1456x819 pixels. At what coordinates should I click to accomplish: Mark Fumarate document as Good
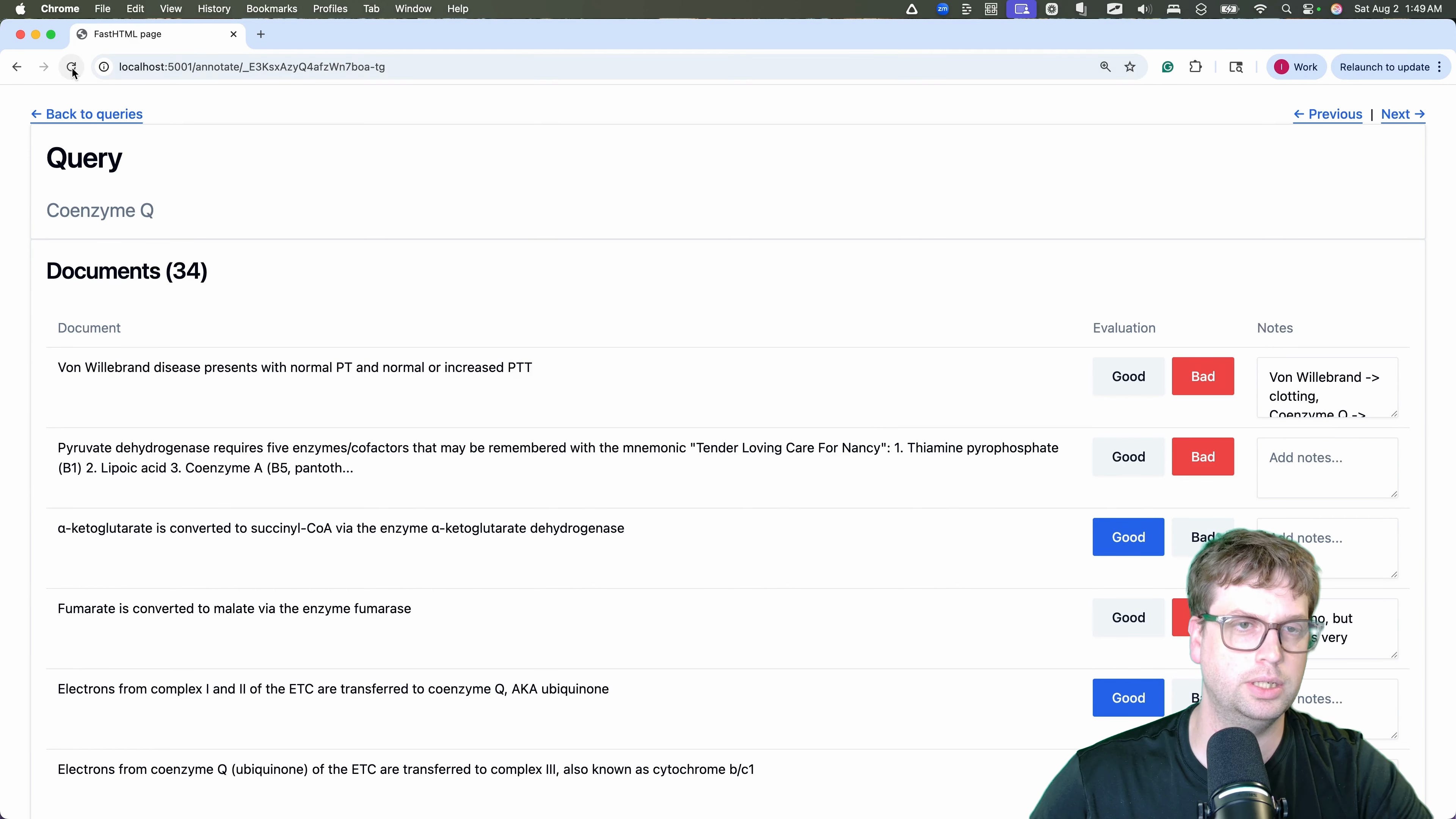pyautogui.click(x=1128, y=617)
